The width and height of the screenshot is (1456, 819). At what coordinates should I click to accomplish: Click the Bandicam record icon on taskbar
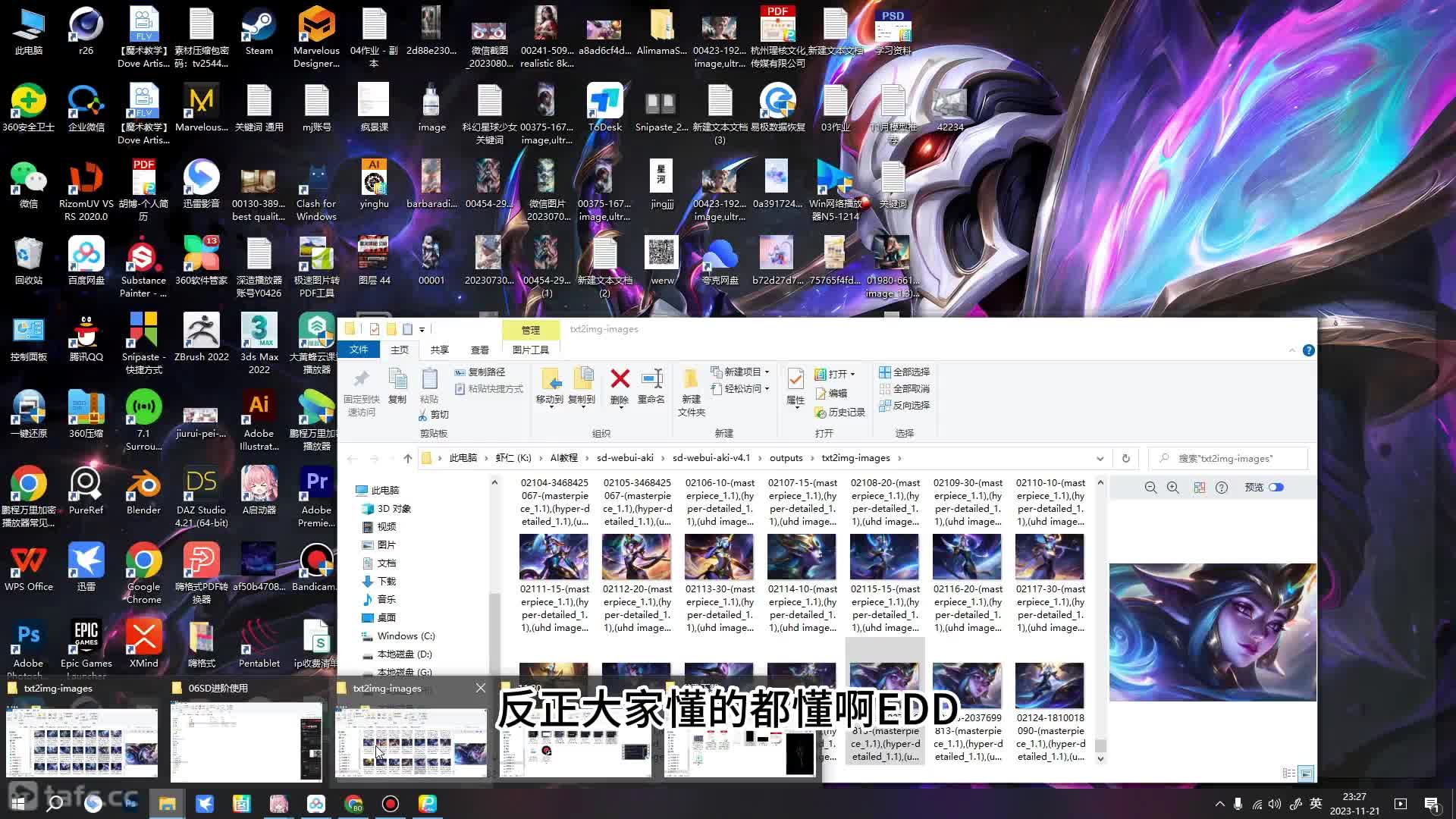pos(391,803)
